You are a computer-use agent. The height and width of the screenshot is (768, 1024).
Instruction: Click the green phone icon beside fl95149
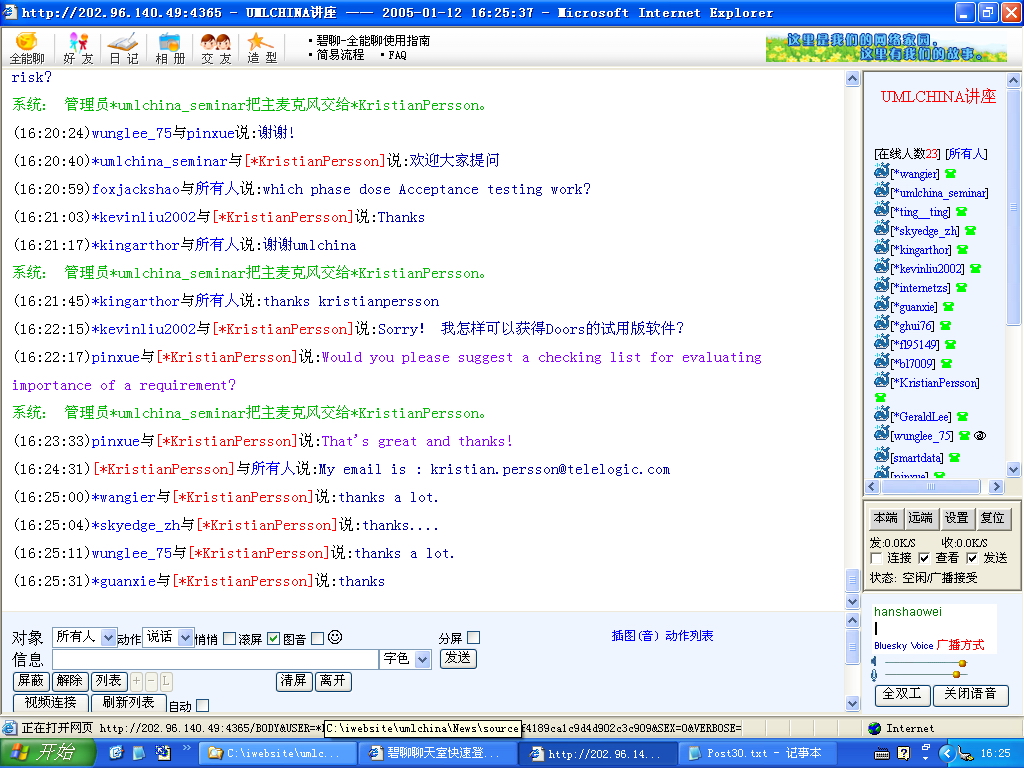pyautogui.click(x=951, y=344)
